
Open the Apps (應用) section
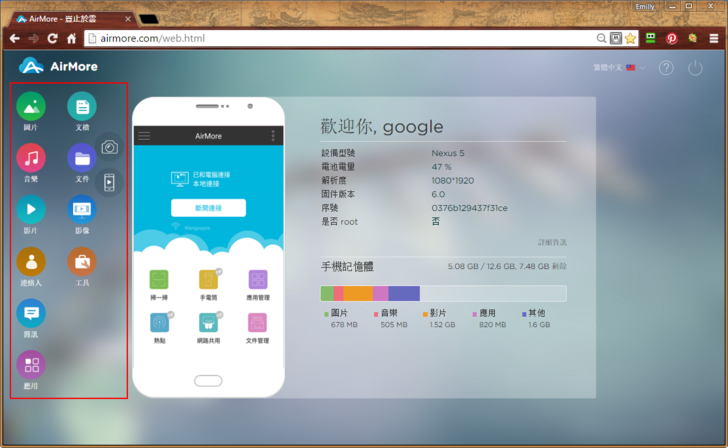(31, 364)
